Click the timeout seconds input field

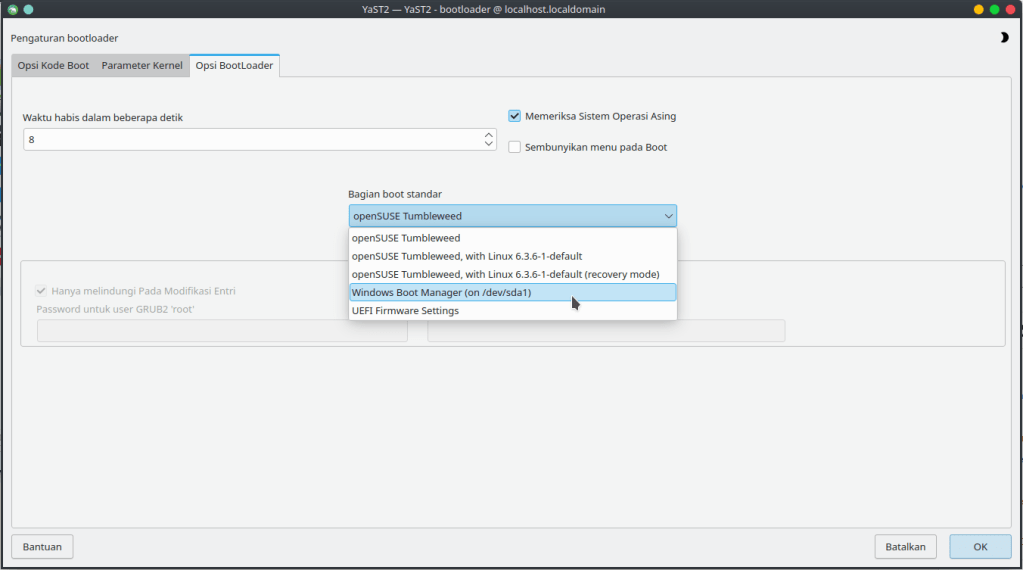[250, 139]
